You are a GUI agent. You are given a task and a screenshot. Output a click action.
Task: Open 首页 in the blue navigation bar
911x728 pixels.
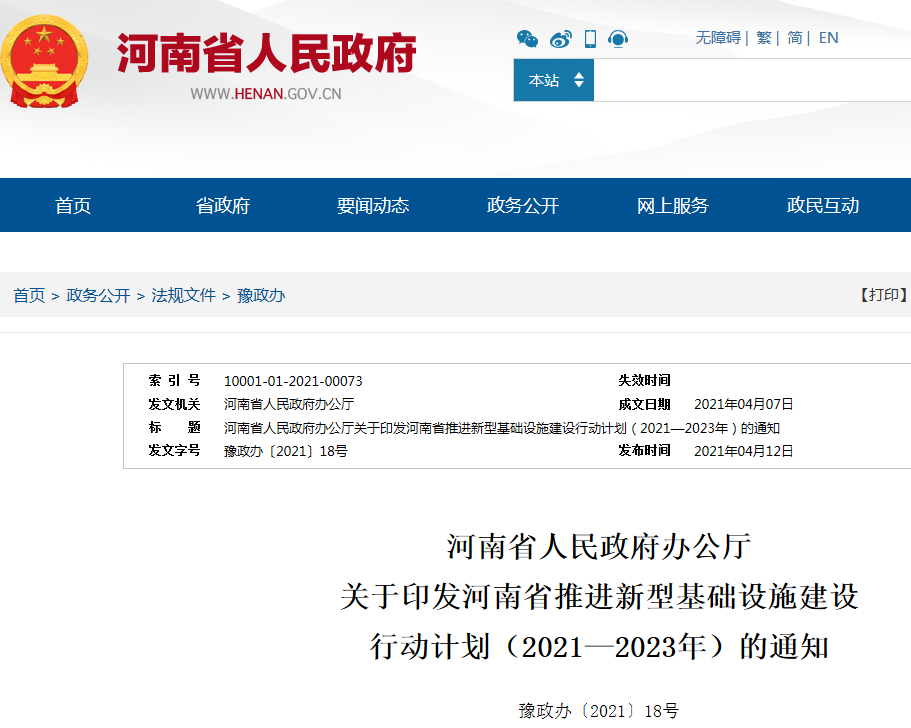tap(73, 205)
